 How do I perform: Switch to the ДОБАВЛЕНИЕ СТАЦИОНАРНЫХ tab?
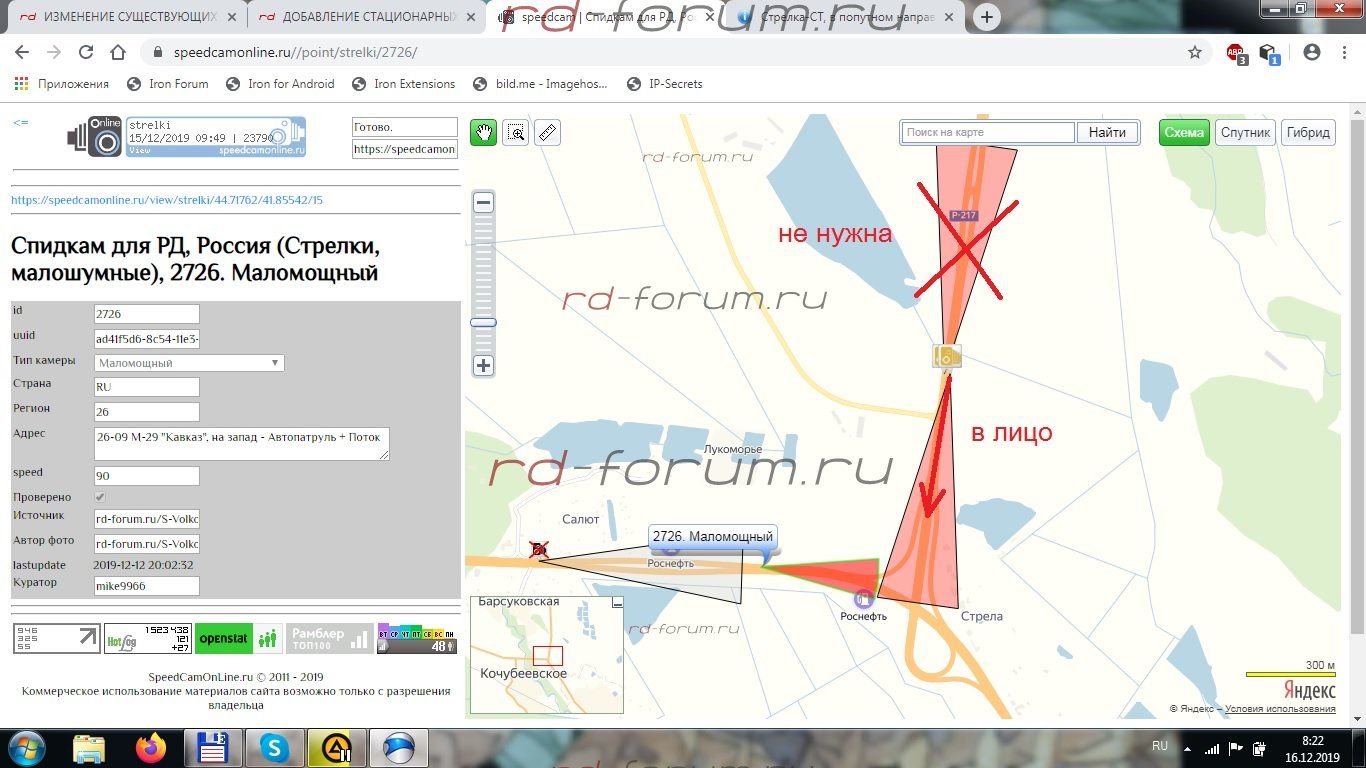[x=360, y=17]
